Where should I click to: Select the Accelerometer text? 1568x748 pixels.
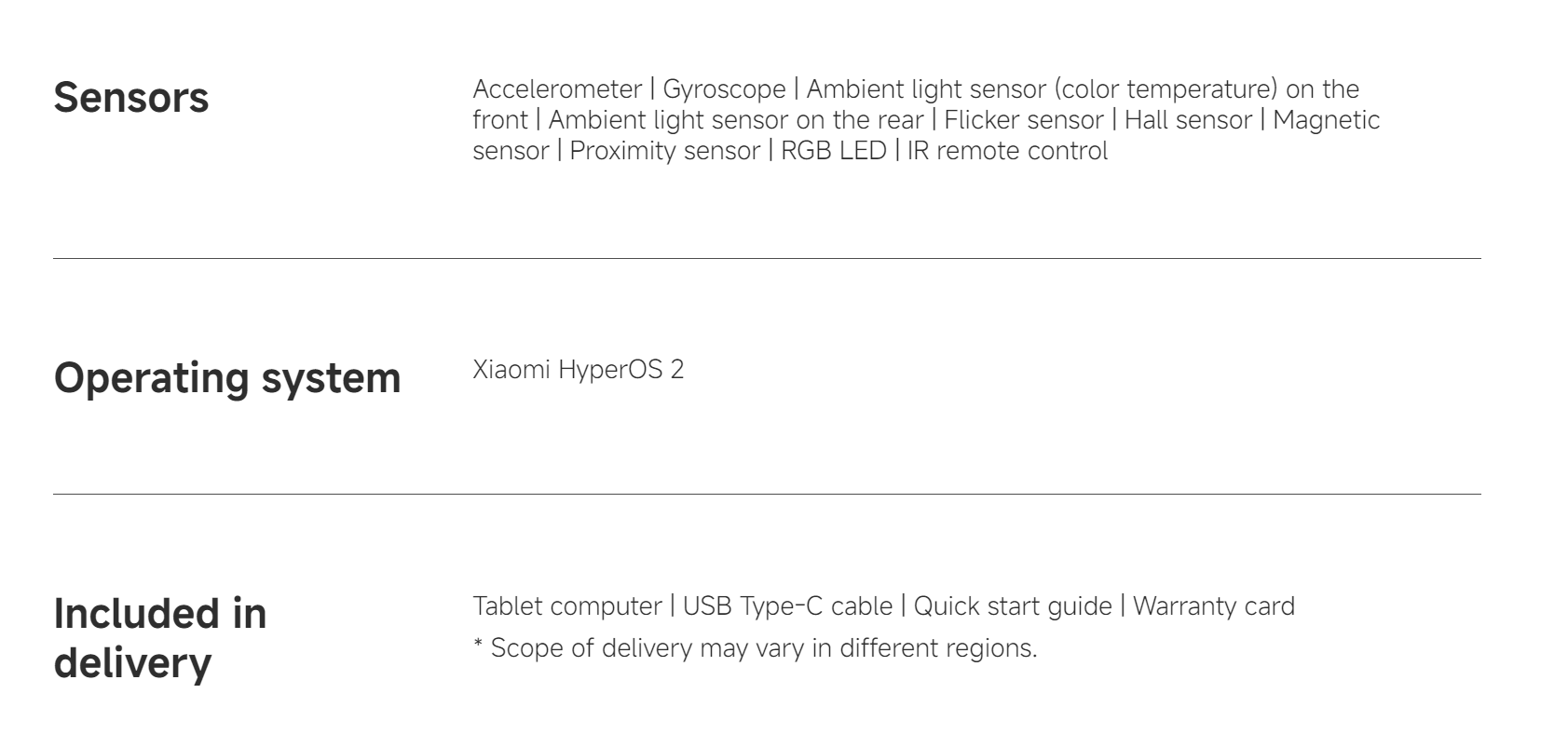pyautogui.click(x=557, y=89)
